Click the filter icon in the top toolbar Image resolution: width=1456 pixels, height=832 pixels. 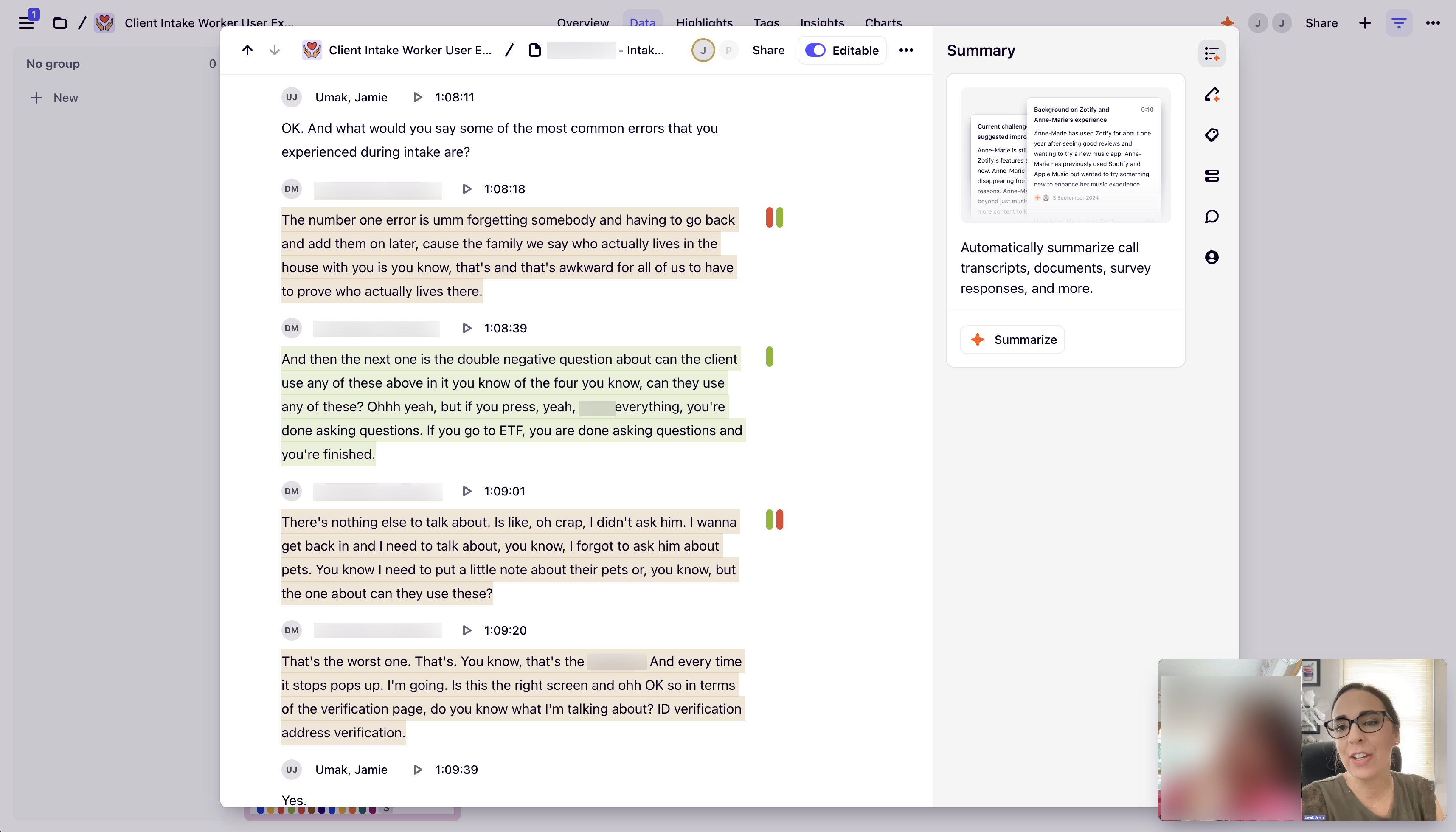click(x=1399, y=23)
